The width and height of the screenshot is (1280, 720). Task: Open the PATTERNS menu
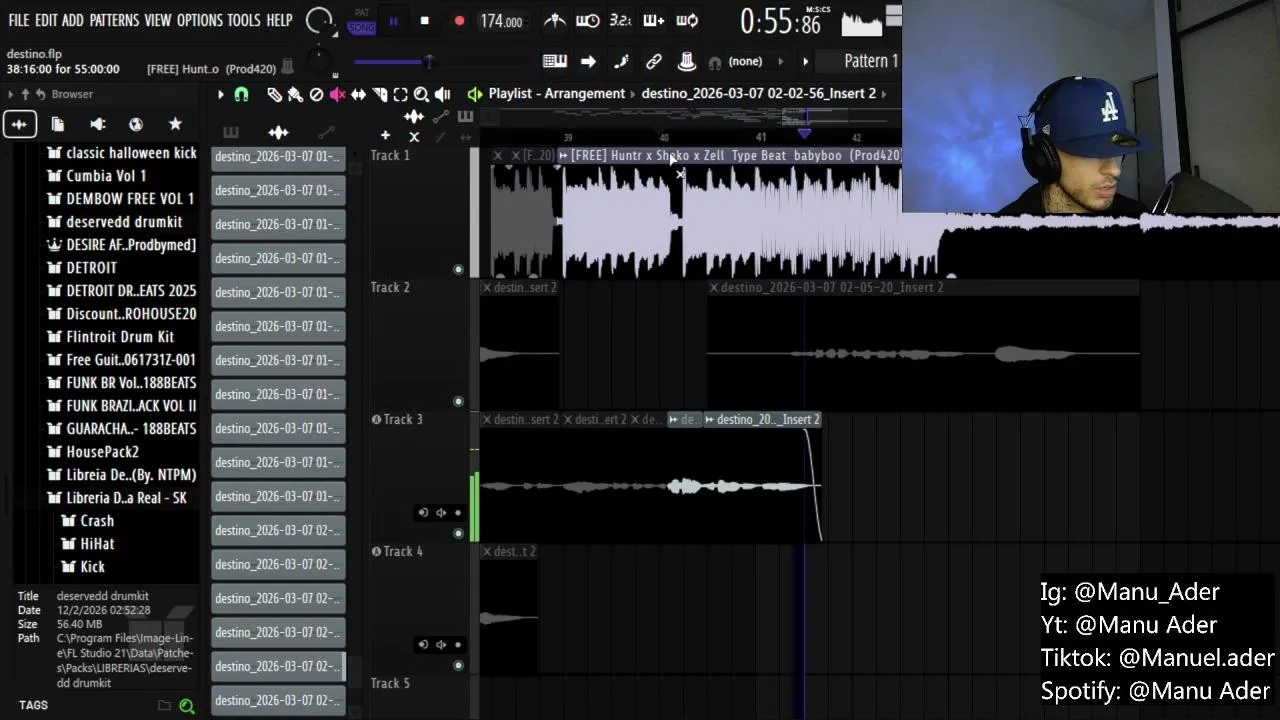point(114,20)
